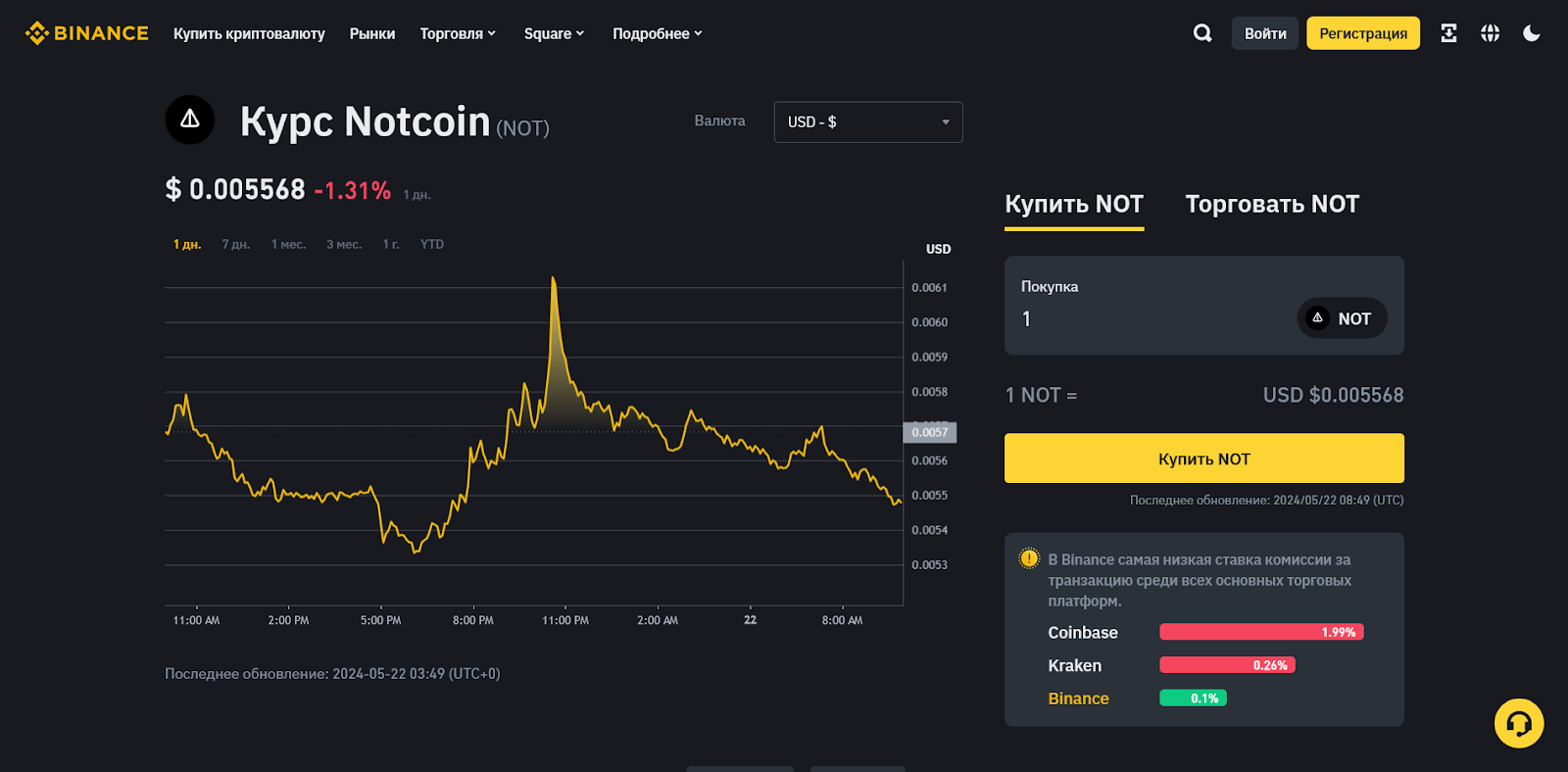Expand the Square menu
The height and width of the screenshot is (772, 1568).
554,33
